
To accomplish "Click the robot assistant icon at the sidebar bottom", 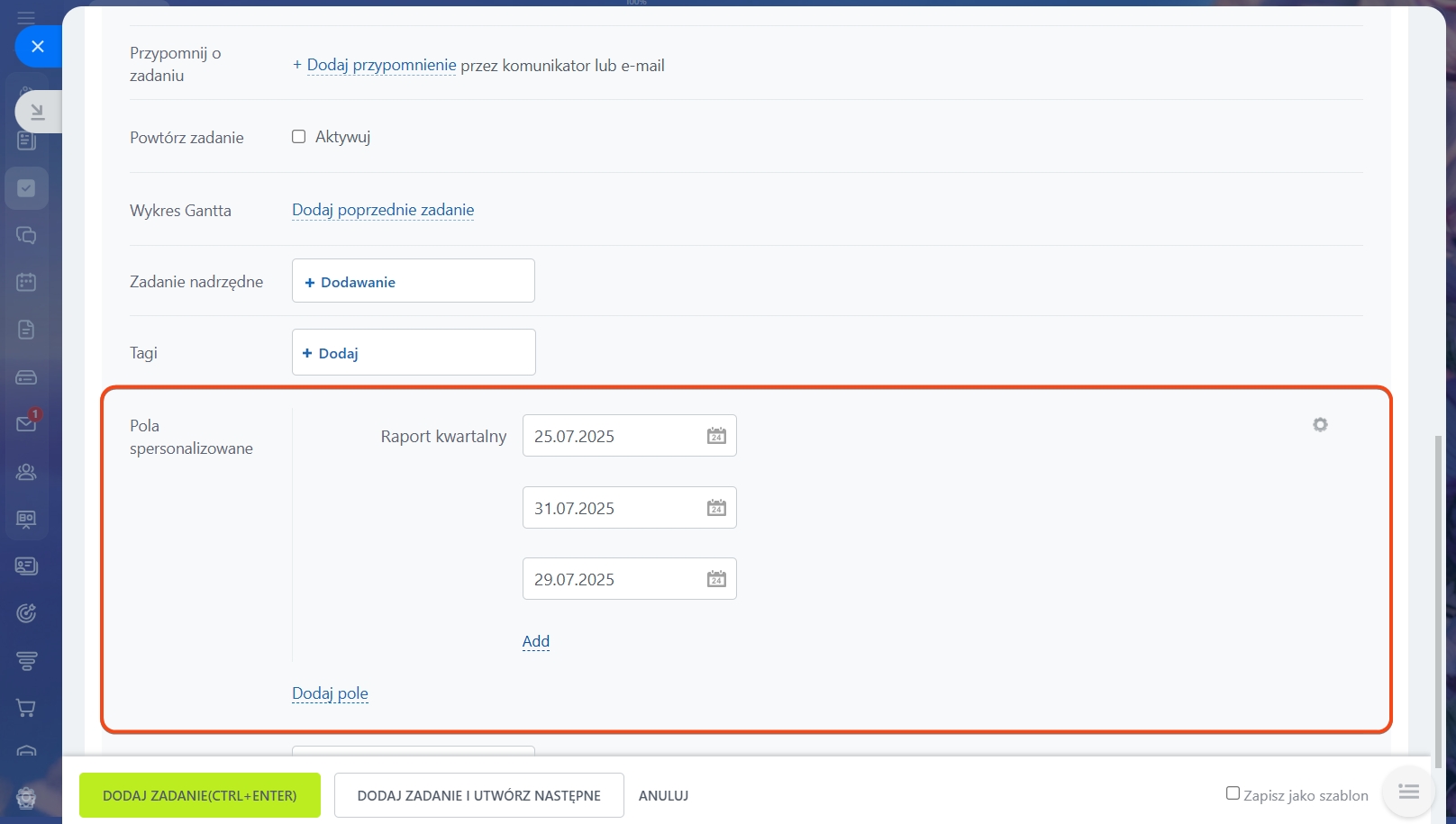I will coord(26,797).
